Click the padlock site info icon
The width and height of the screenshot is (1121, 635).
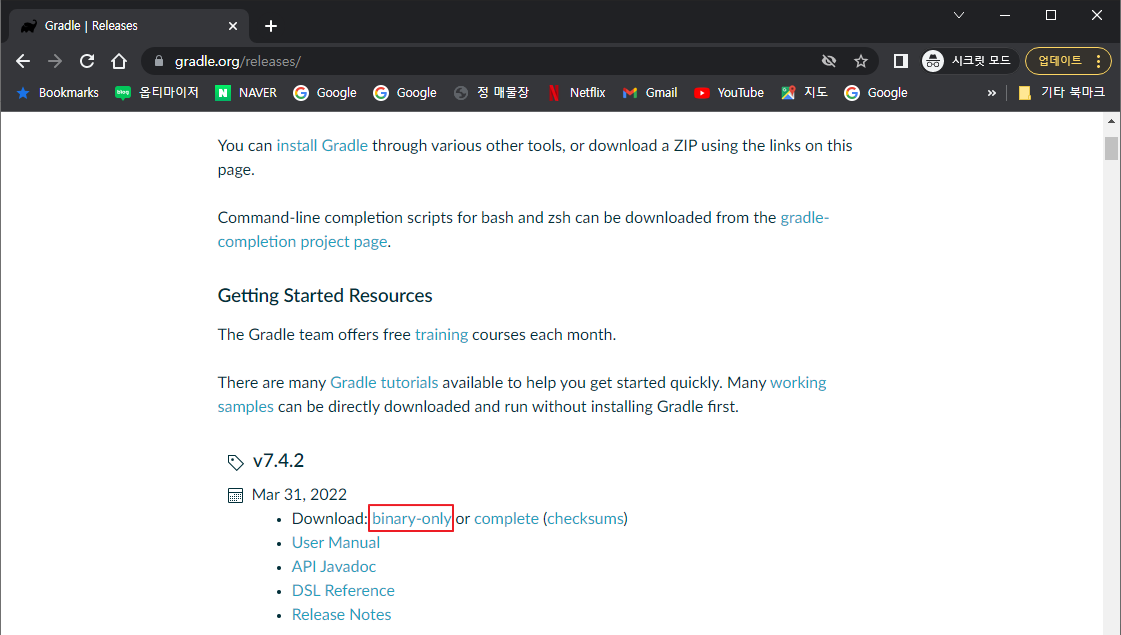(159, 61)
